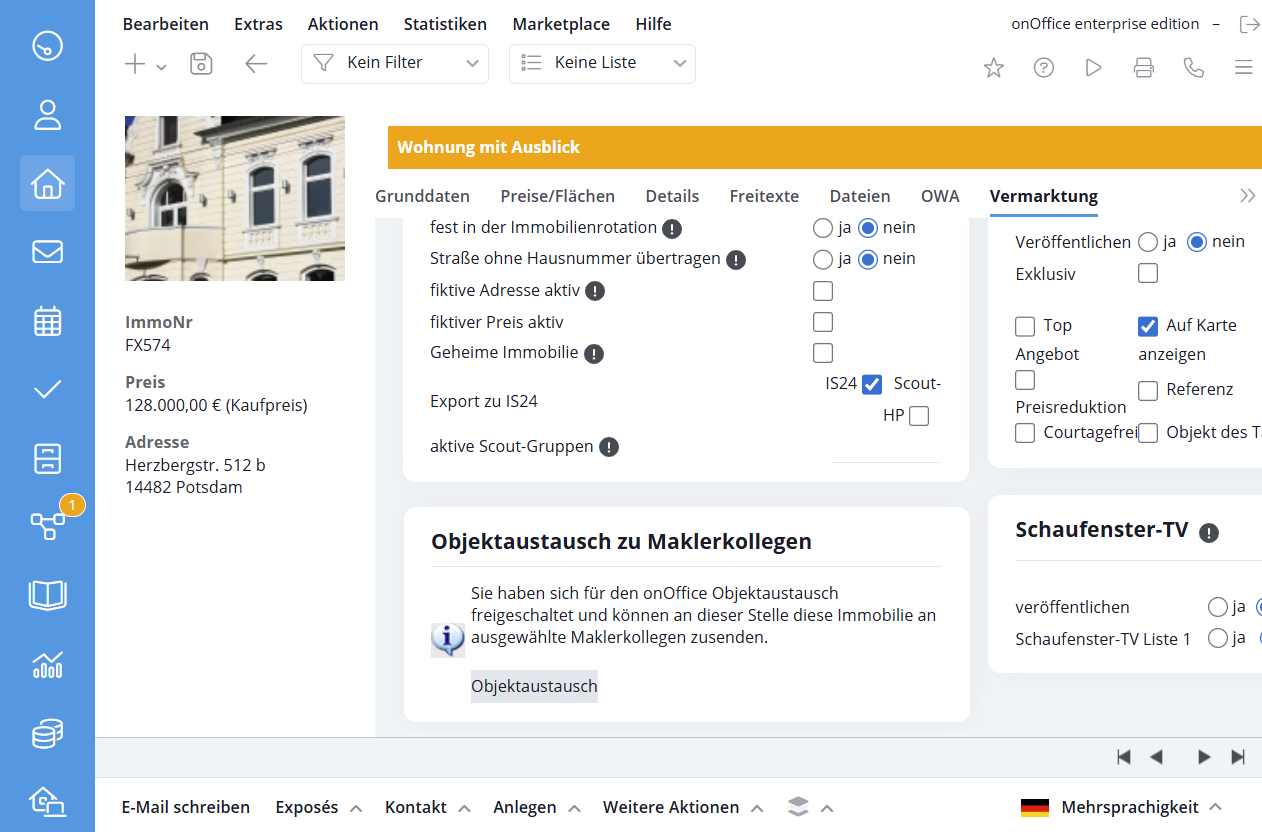Open the addresses person sidebar icon

[x=47, y=115]
